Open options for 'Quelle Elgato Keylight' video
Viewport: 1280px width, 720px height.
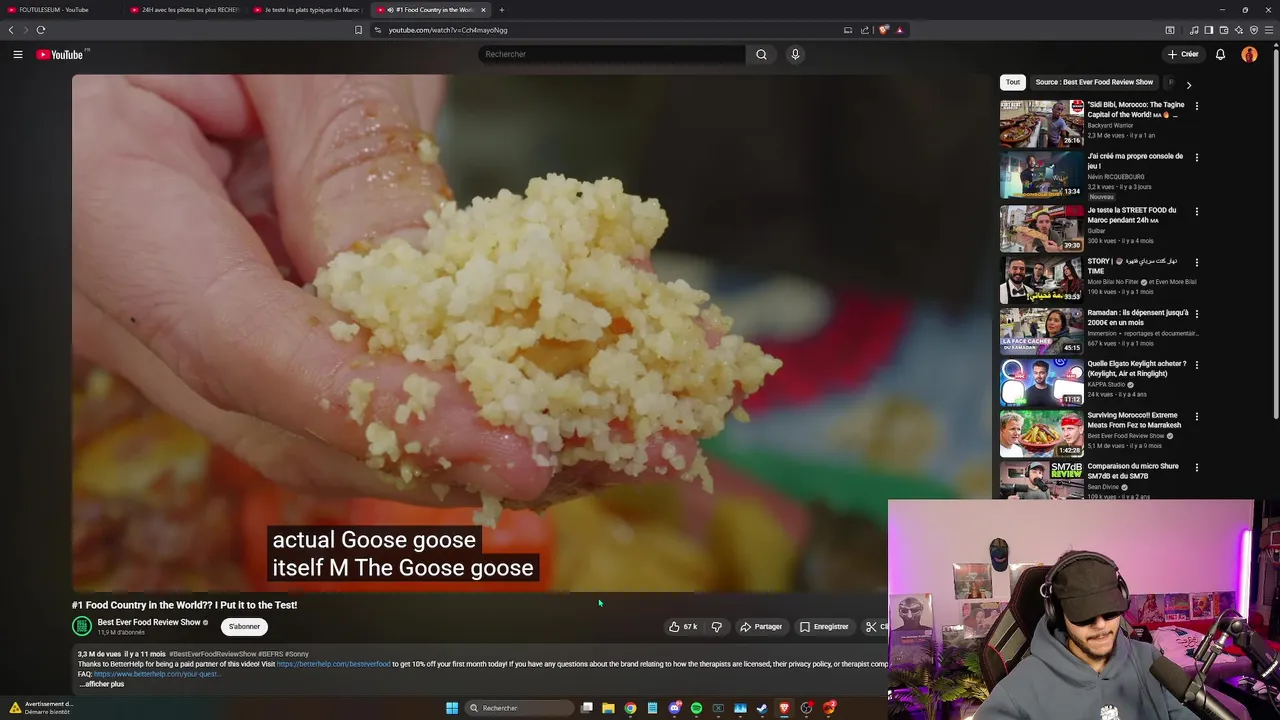(x=1197, y=365)
